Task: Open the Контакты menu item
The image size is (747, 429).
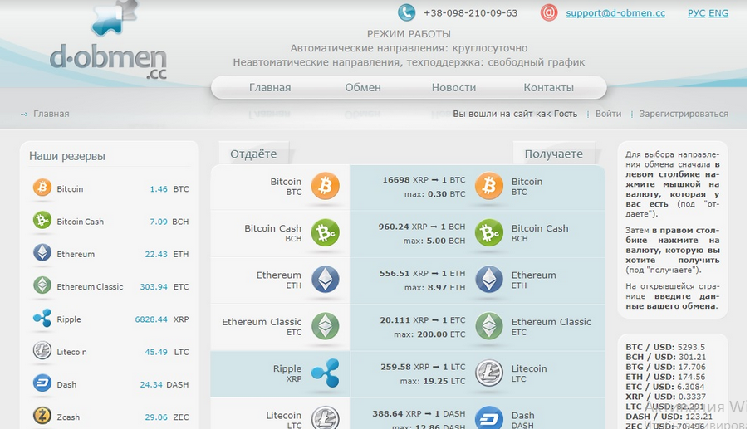Action: click(548, 88)
